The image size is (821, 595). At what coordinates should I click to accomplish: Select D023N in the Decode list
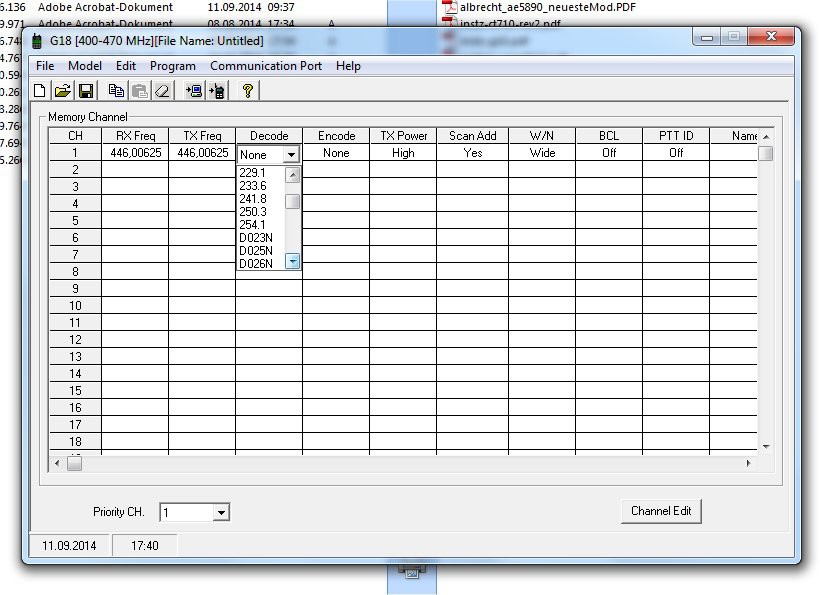256,238
